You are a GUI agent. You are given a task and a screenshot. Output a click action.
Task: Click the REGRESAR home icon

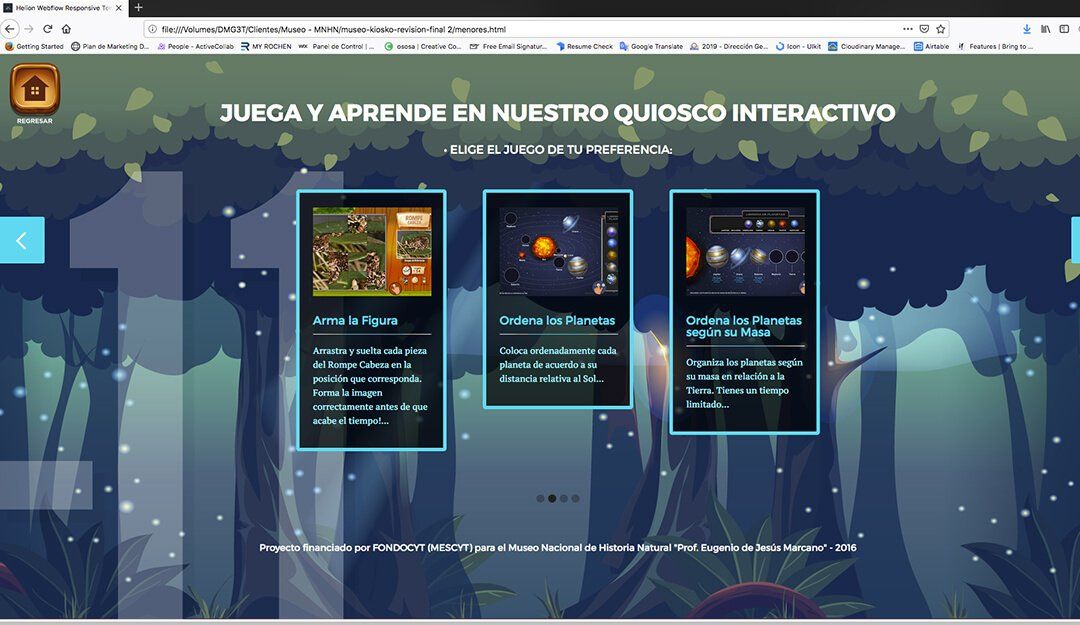click(34, 90)
